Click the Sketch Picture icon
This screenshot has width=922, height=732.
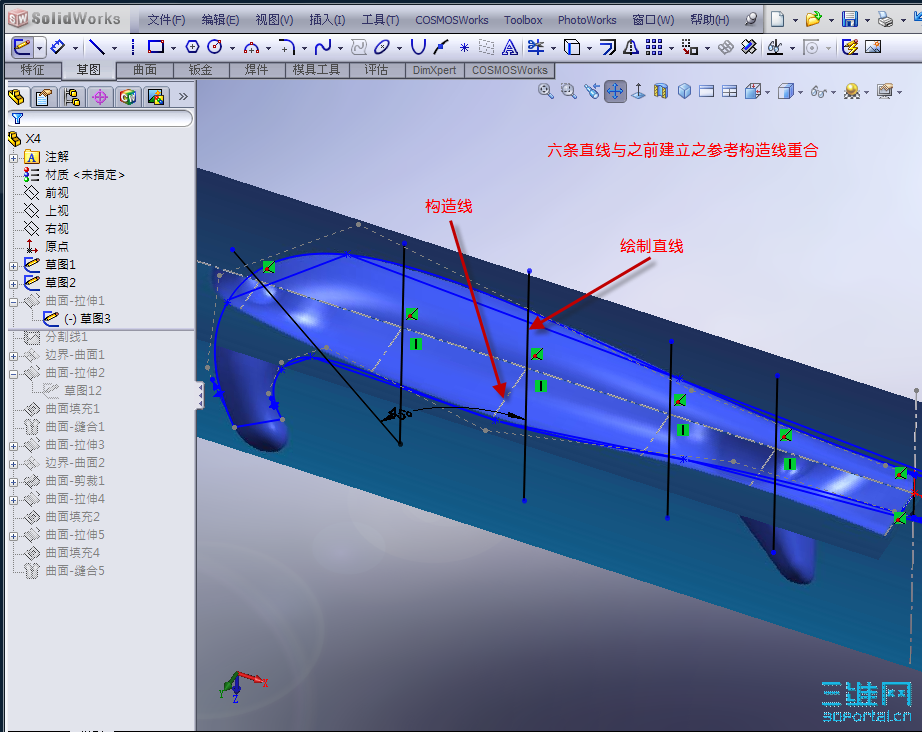[x=873, y=46]
